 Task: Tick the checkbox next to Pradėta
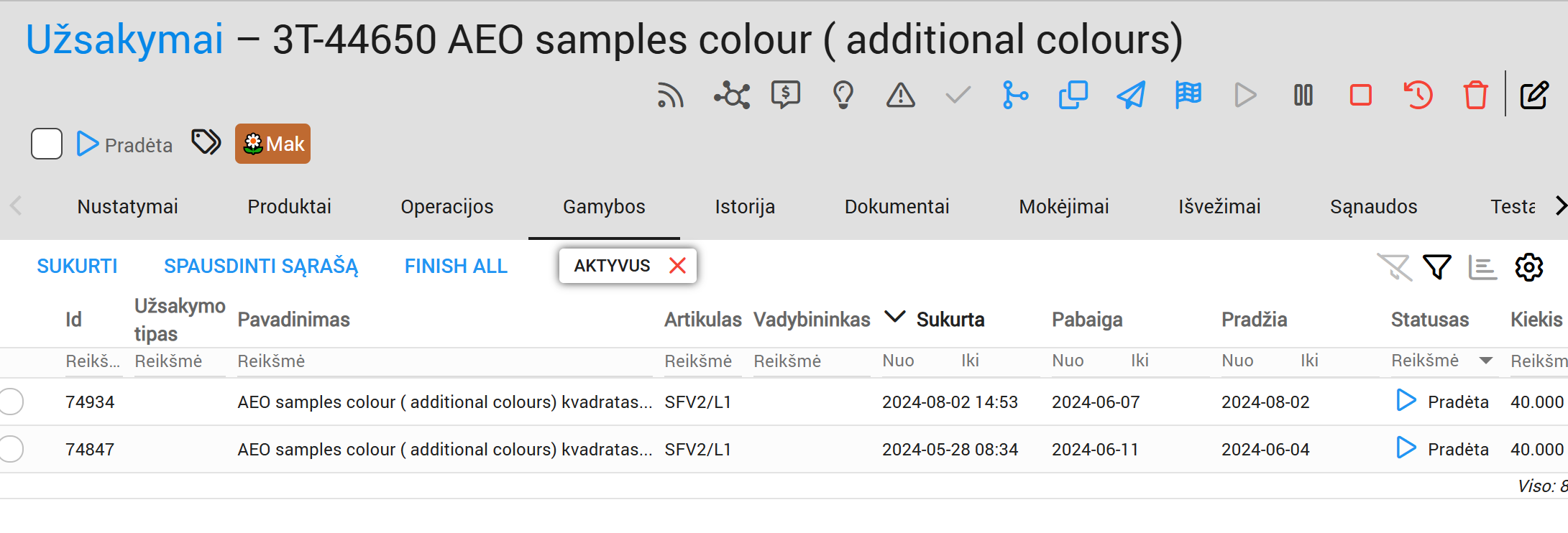coord(47,144)
